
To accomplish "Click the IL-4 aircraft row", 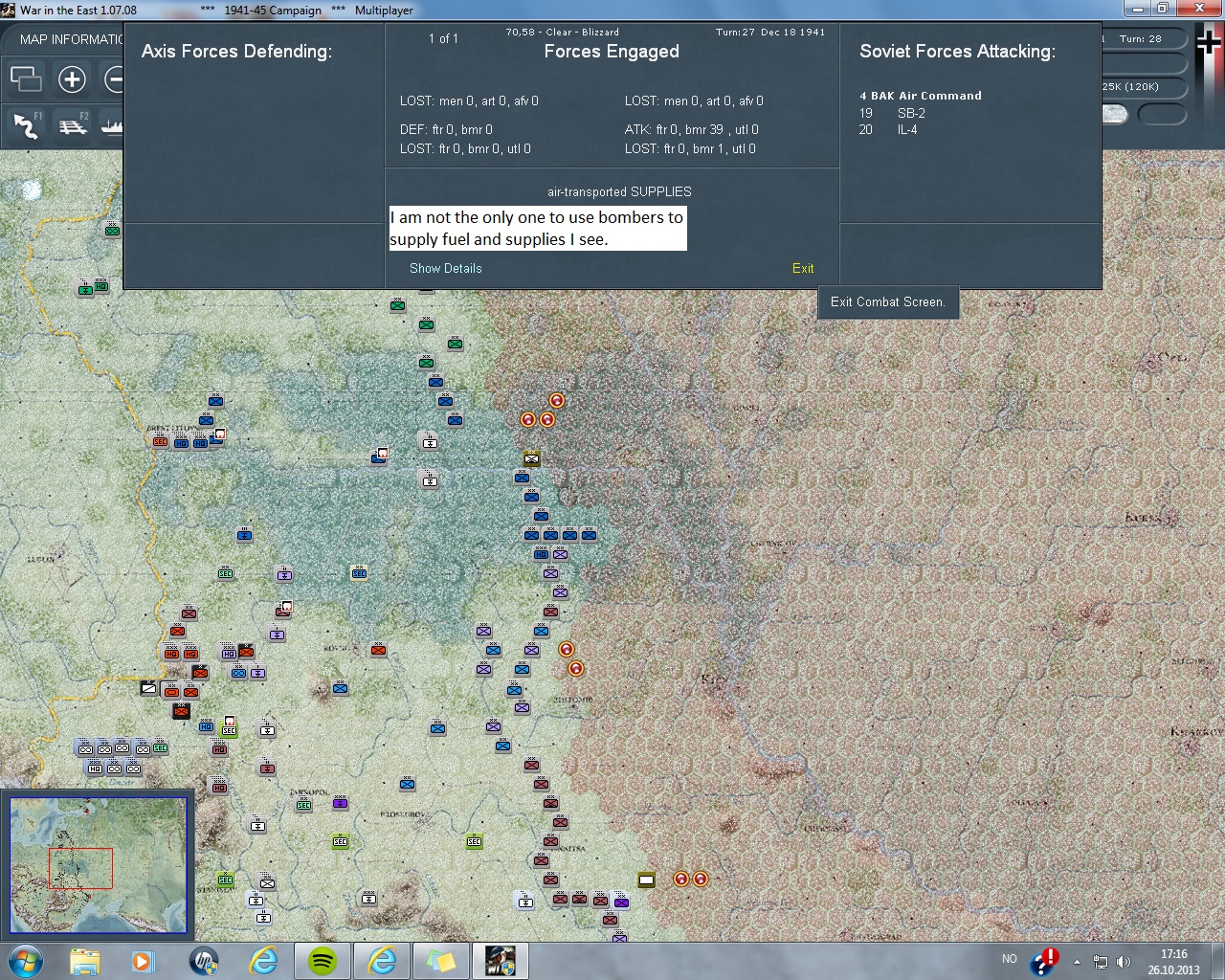I will coord(888,129).
